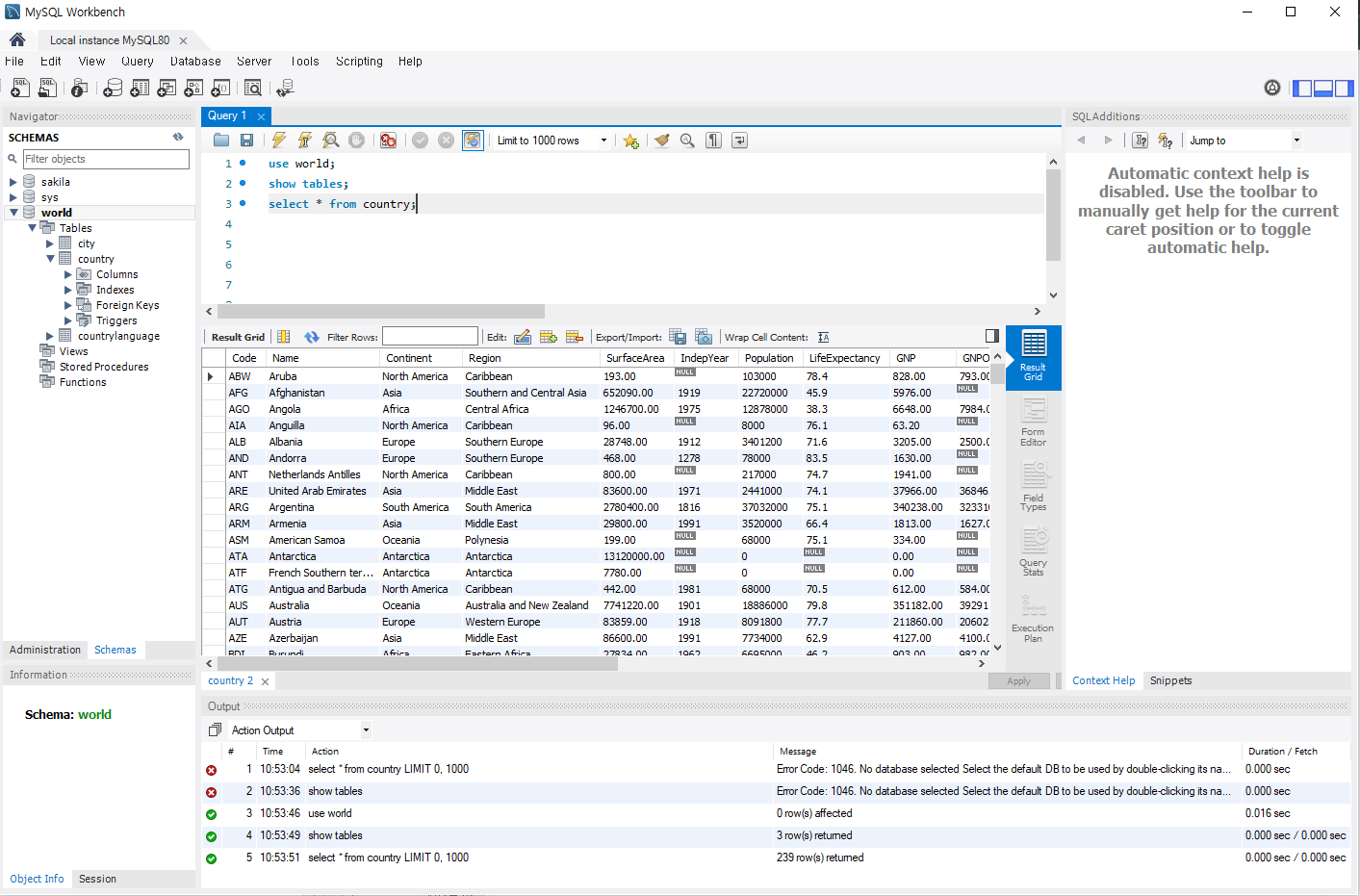Save the script with floppy icon

[x=246, y=141]
